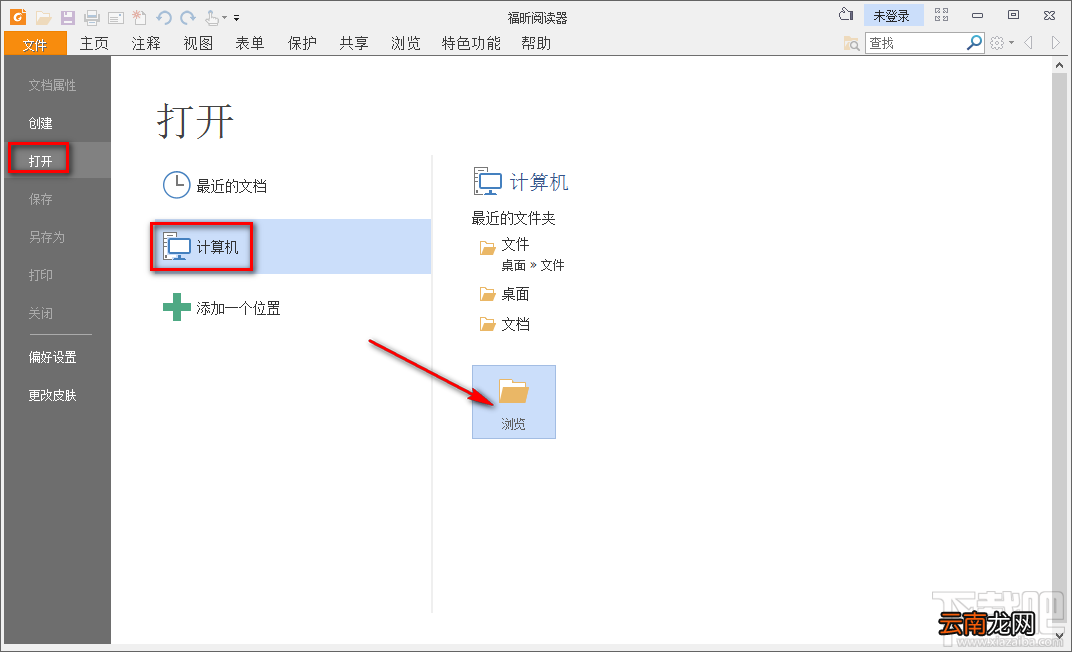Open the touch mode dropdown arrow

click(224, 18)
